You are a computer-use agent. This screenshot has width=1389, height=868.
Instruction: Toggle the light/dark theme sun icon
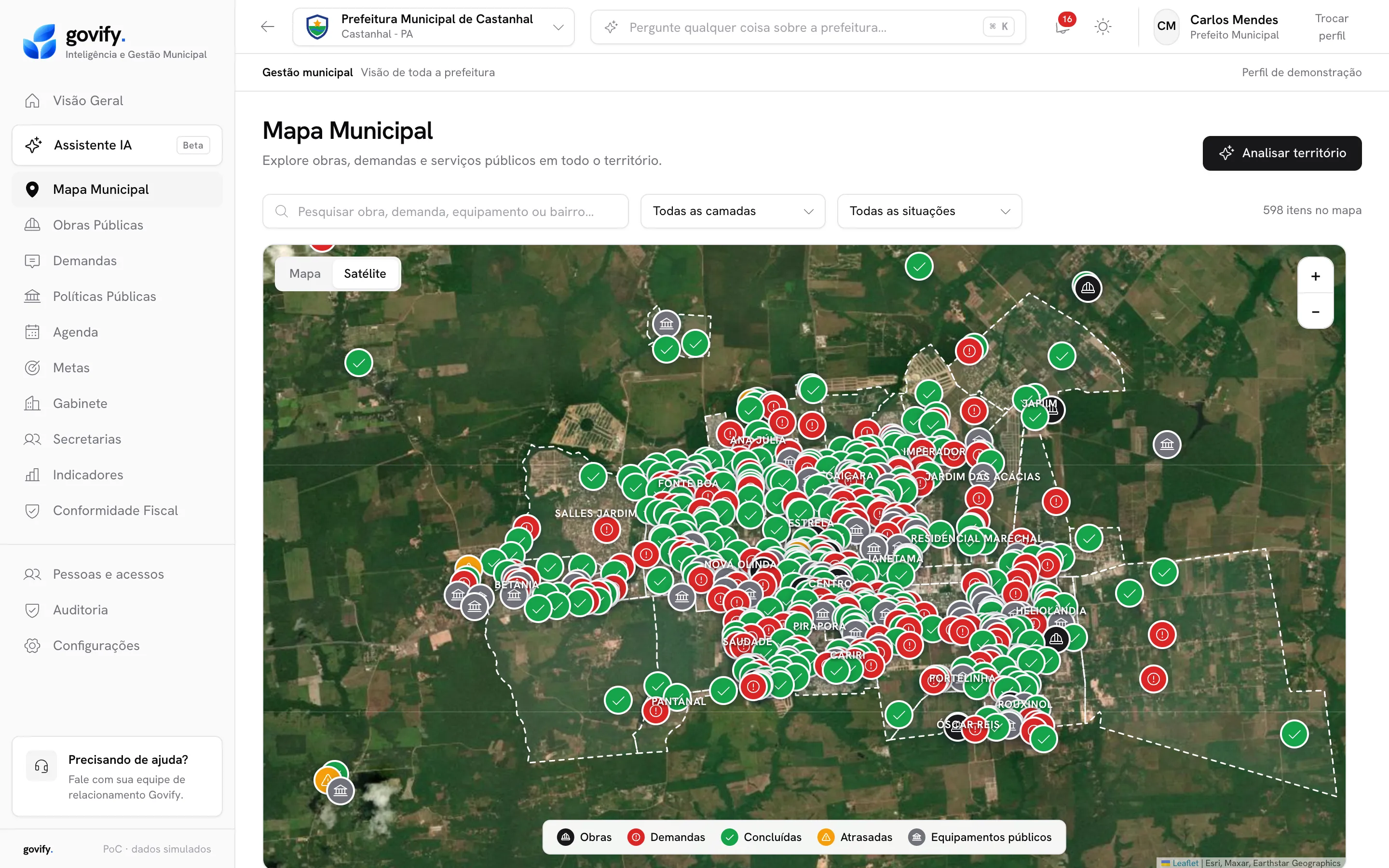click(1103, 27)
